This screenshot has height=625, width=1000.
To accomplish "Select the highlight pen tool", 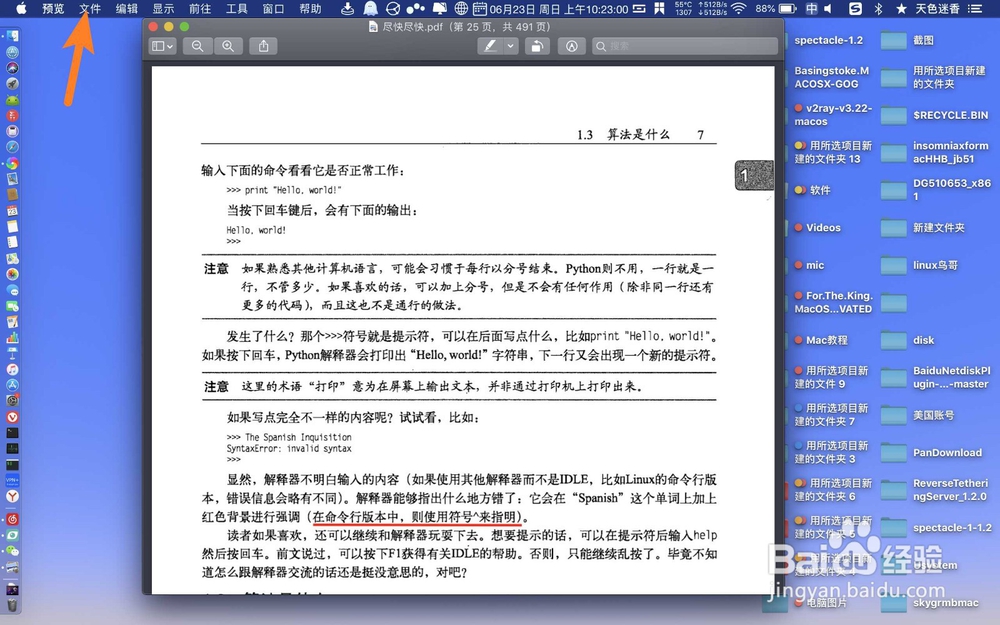I will [490, 46].
